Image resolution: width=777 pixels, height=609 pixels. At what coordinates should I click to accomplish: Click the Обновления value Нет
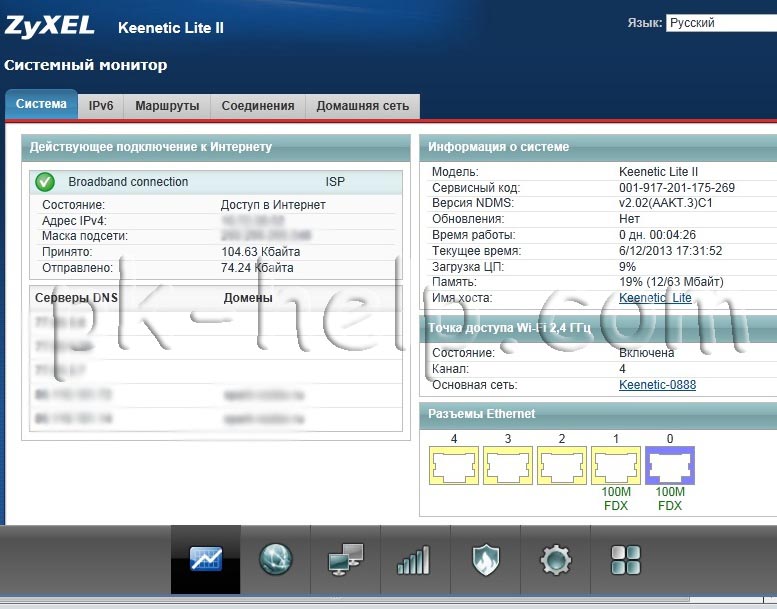629,219
